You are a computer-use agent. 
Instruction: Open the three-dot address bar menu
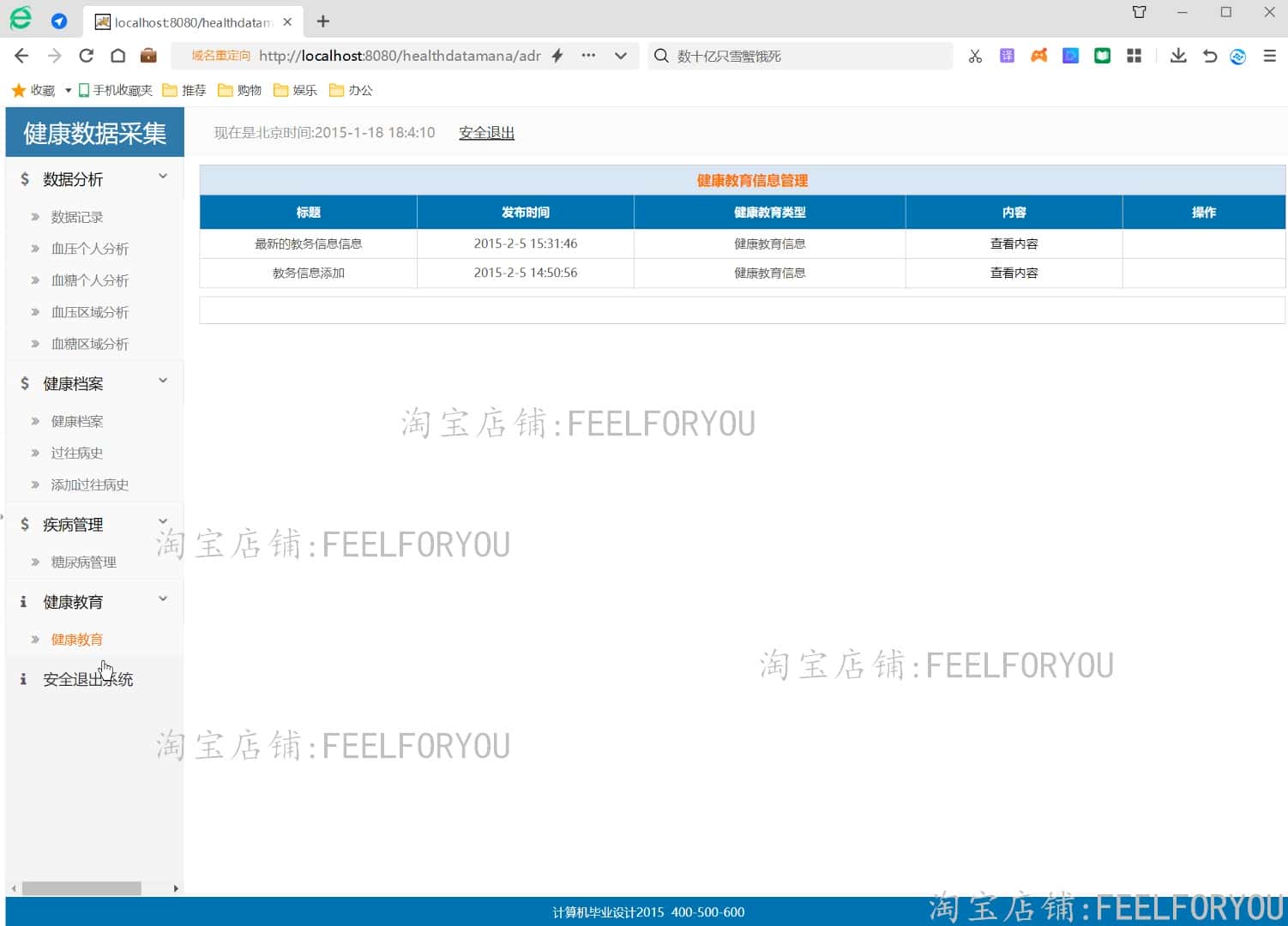click(588, 56)
